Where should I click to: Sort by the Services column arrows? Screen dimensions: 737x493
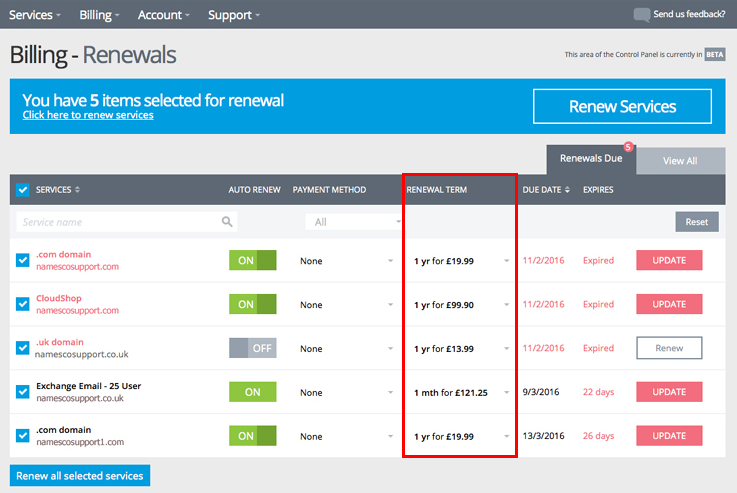pos(77,189)
